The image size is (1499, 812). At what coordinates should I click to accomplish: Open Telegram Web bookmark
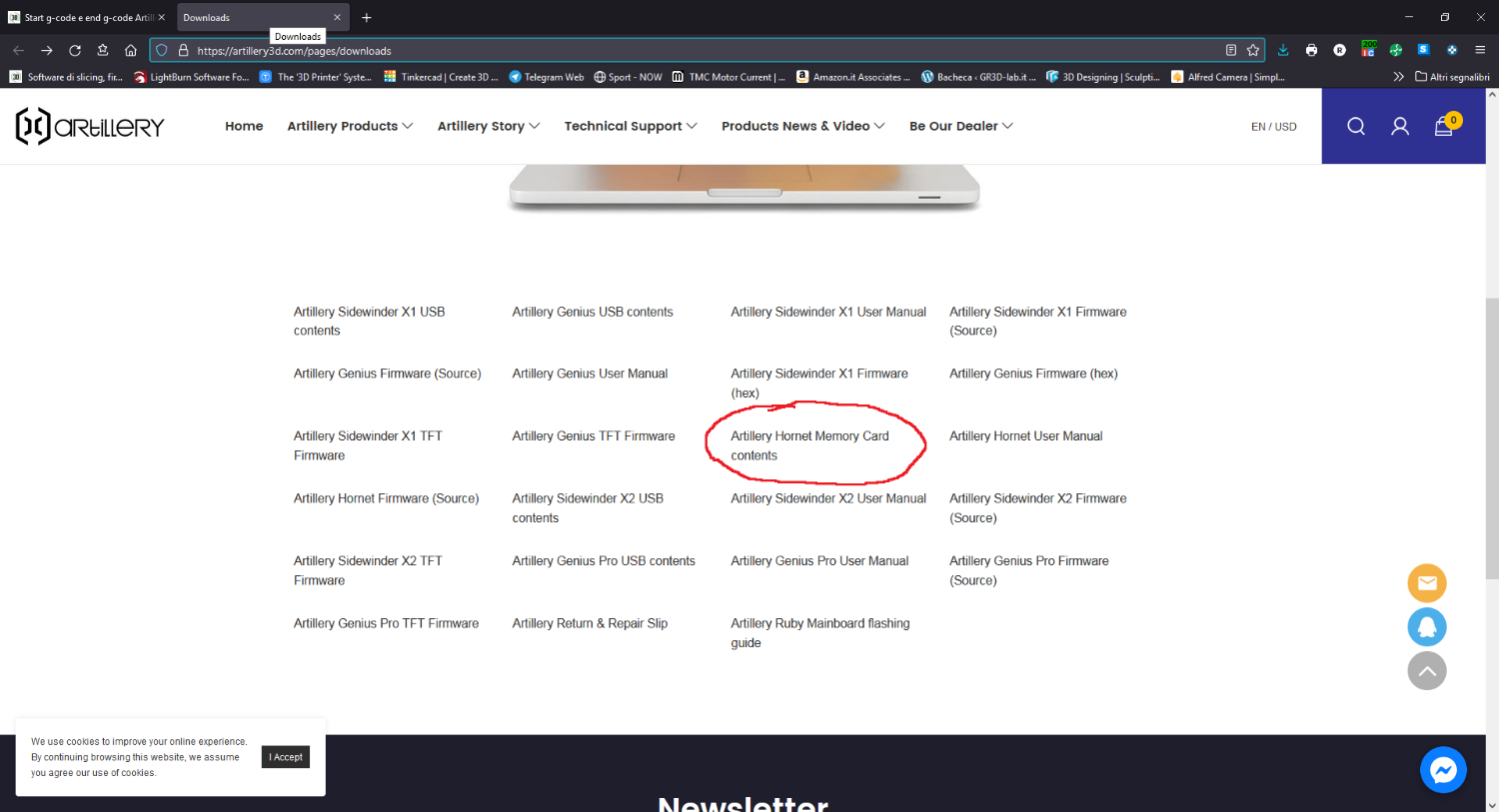tap(547, 77)
